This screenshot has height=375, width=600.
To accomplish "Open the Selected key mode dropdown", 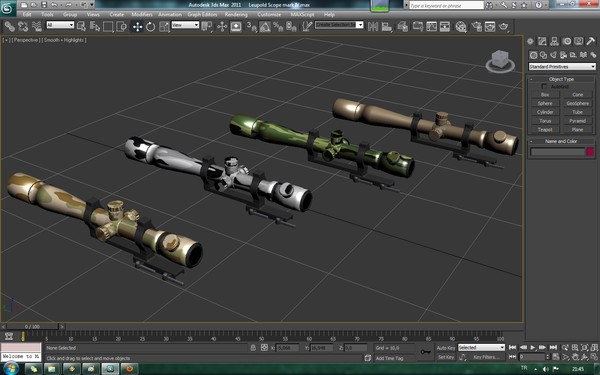I will click(x=481, y=347).
